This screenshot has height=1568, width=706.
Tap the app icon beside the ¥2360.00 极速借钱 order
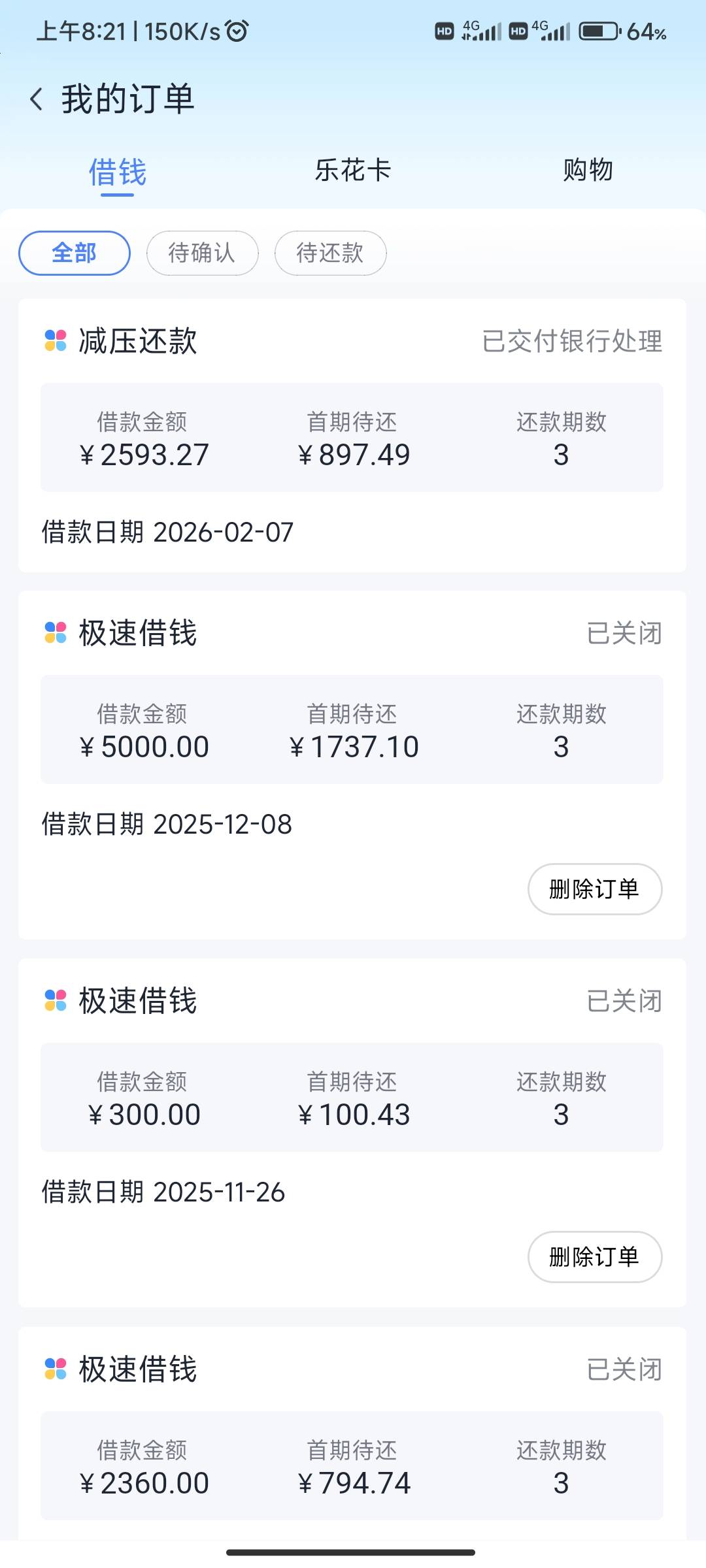click(56, 1369)
